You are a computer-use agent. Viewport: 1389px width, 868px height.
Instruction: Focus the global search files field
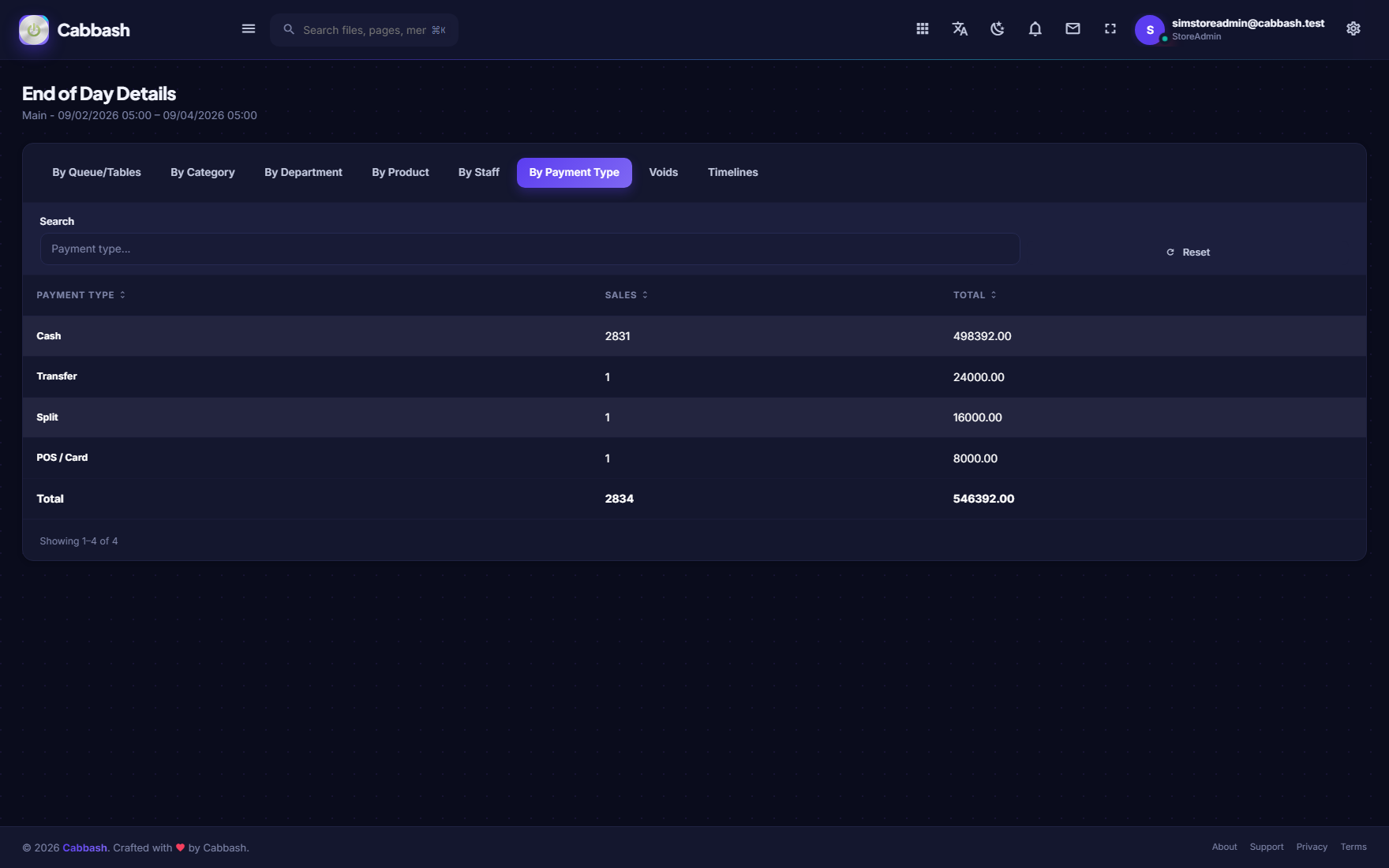[x=364, y=30]
